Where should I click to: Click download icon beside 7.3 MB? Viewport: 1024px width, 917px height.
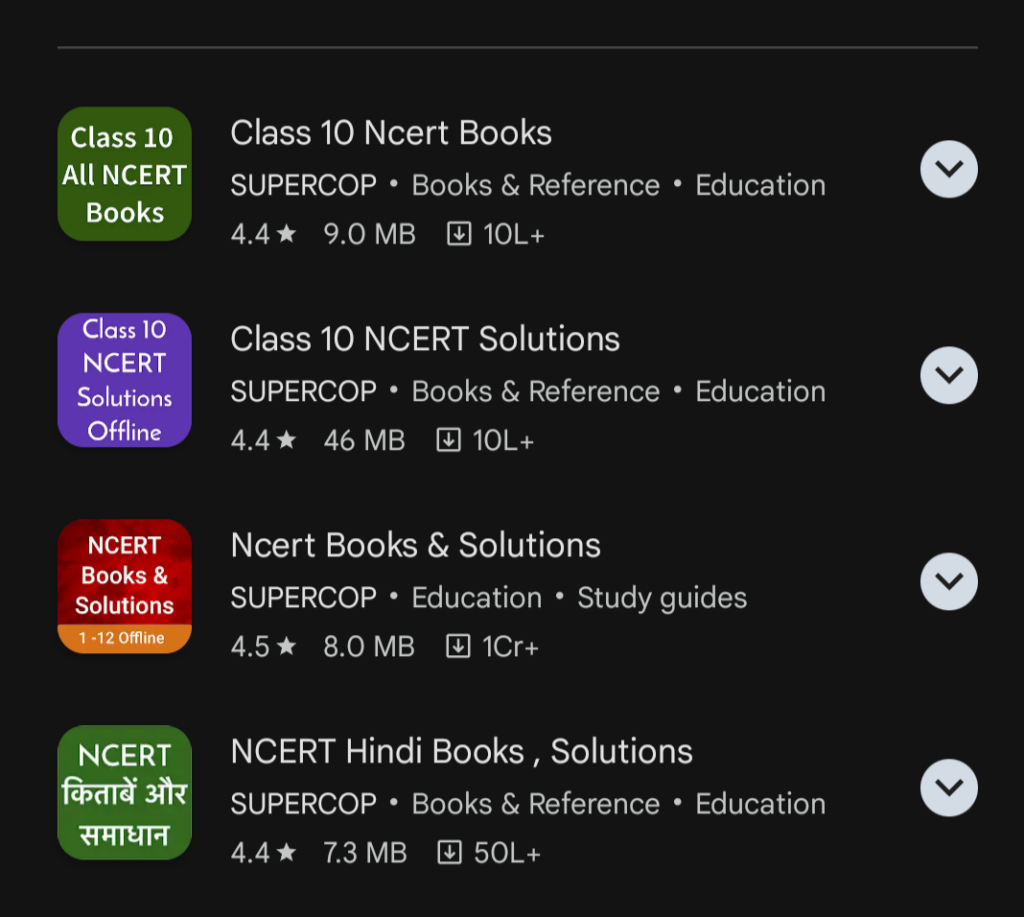[x=450, y=853]
